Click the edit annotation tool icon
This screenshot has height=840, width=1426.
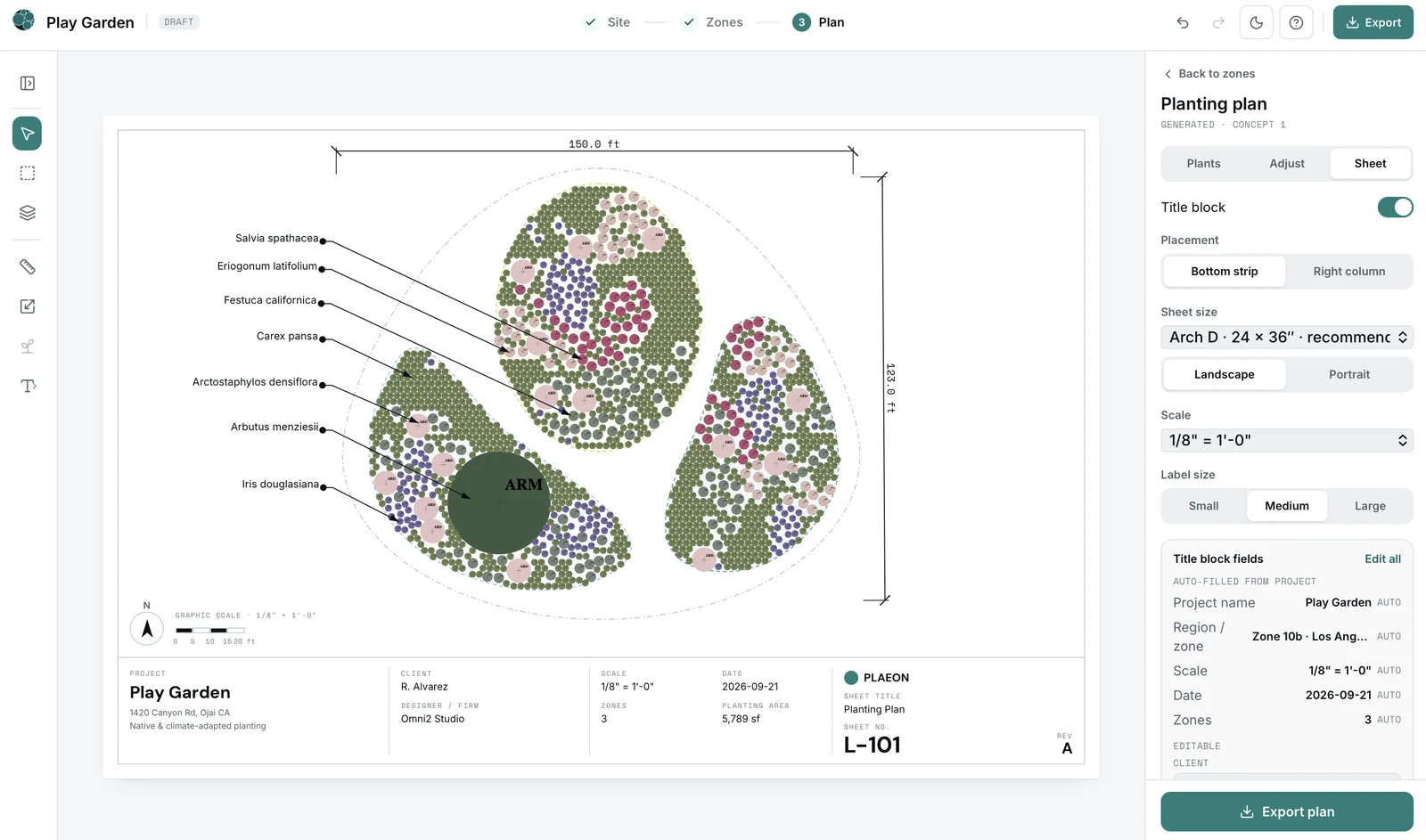point(28,306)
